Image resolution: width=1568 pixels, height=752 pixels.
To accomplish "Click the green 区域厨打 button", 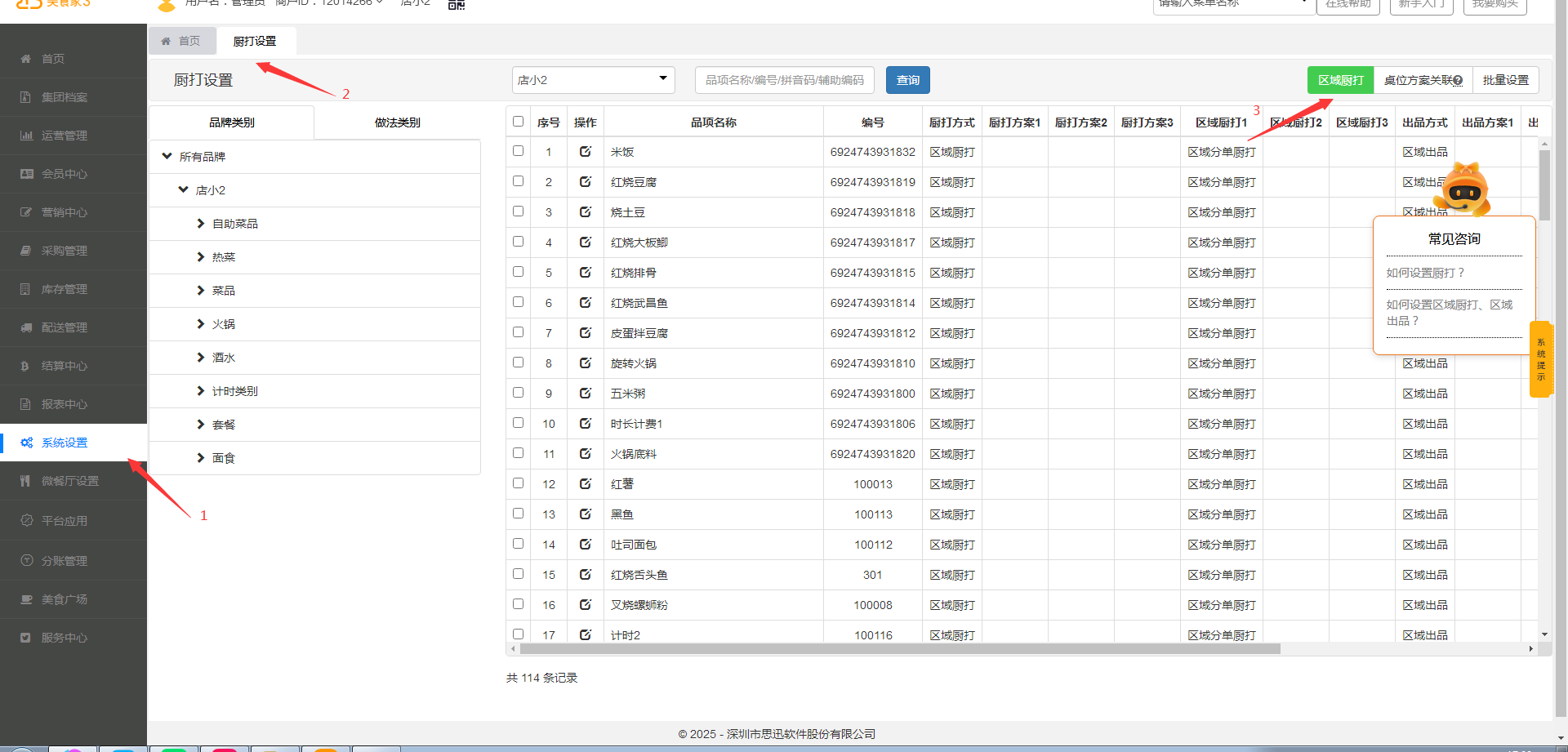I will tap(1340, 80).
